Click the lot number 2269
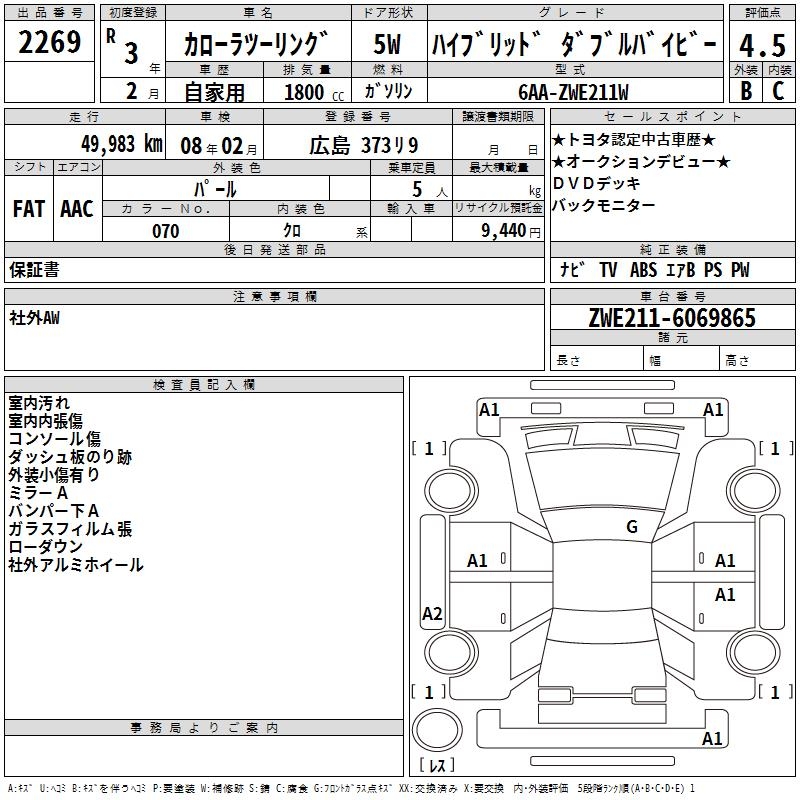This screenshot has width=800, height=800. click(x=49, y=42)
